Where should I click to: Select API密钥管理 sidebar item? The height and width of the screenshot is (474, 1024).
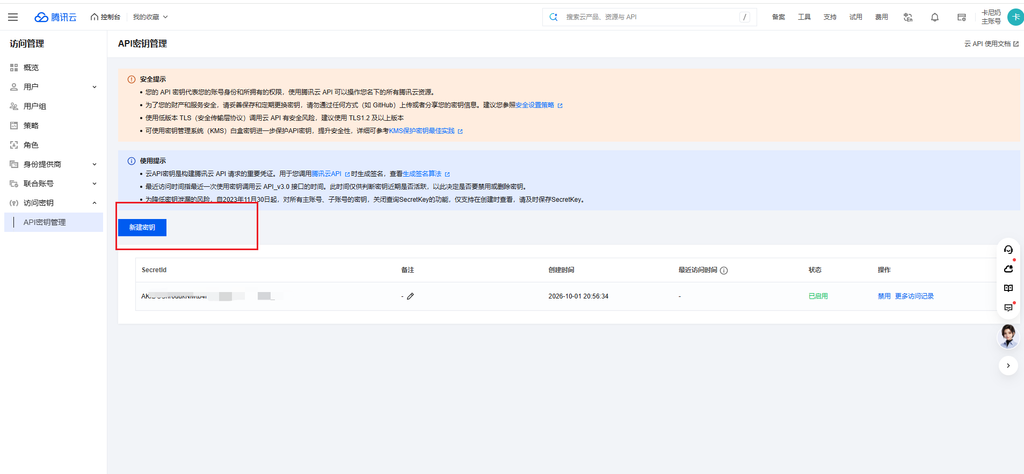pos(54,222)
